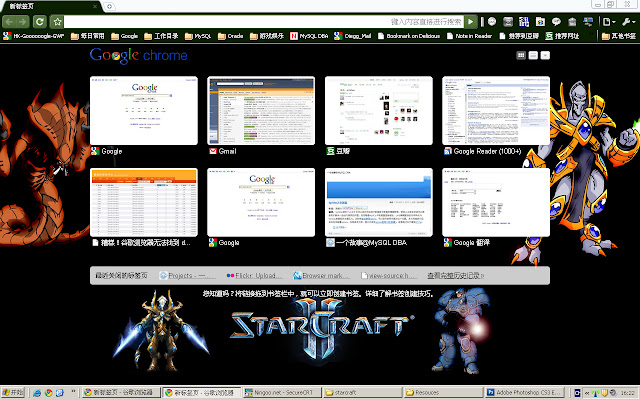Bookmark this page with the star icon
Image resolution: width=640 pixels, height=400 pixels.
(x=57, y=22)
